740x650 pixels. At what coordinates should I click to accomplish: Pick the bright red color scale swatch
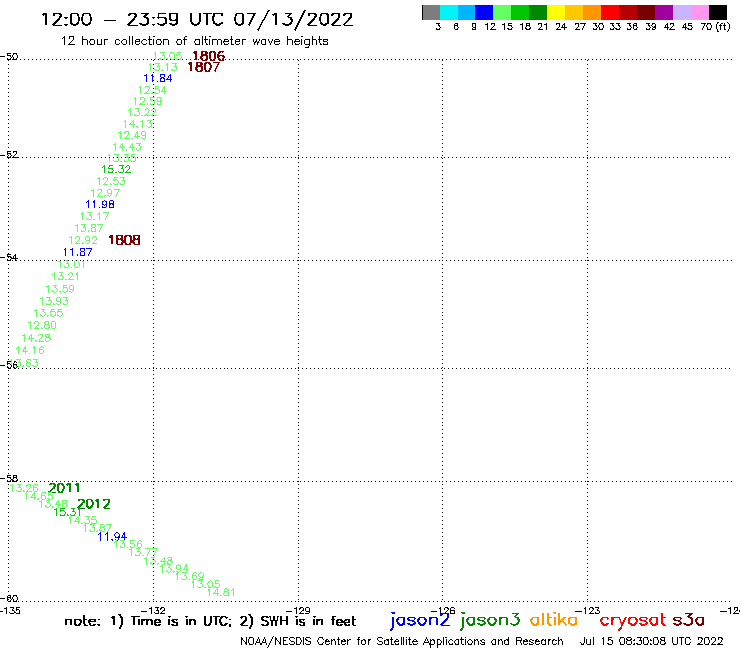610,12
